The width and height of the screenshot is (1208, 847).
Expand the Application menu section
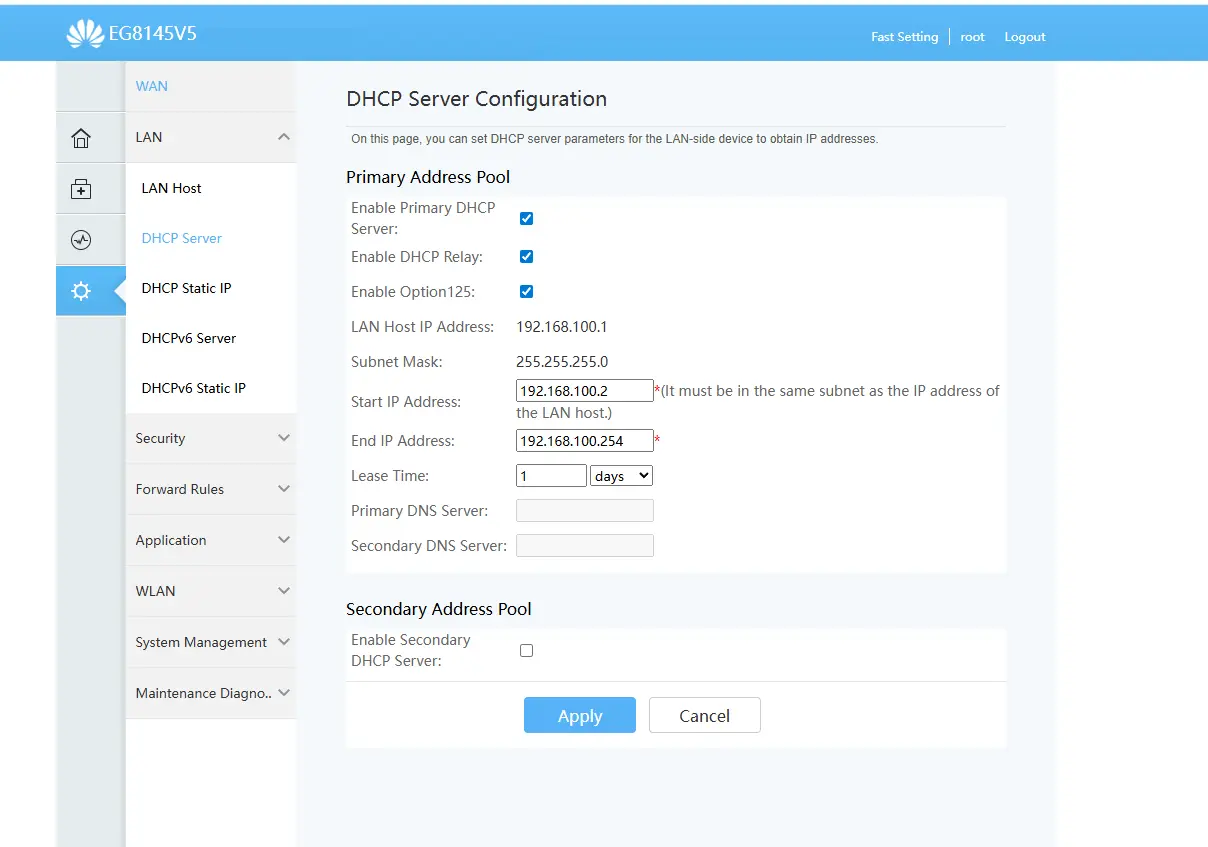[211, 540]
